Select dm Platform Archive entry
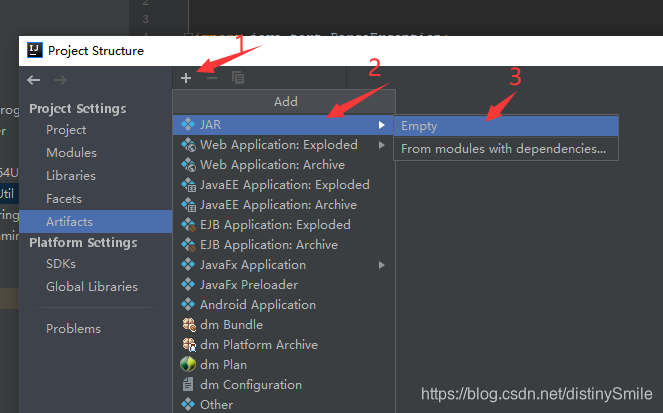 click(283, 345)
